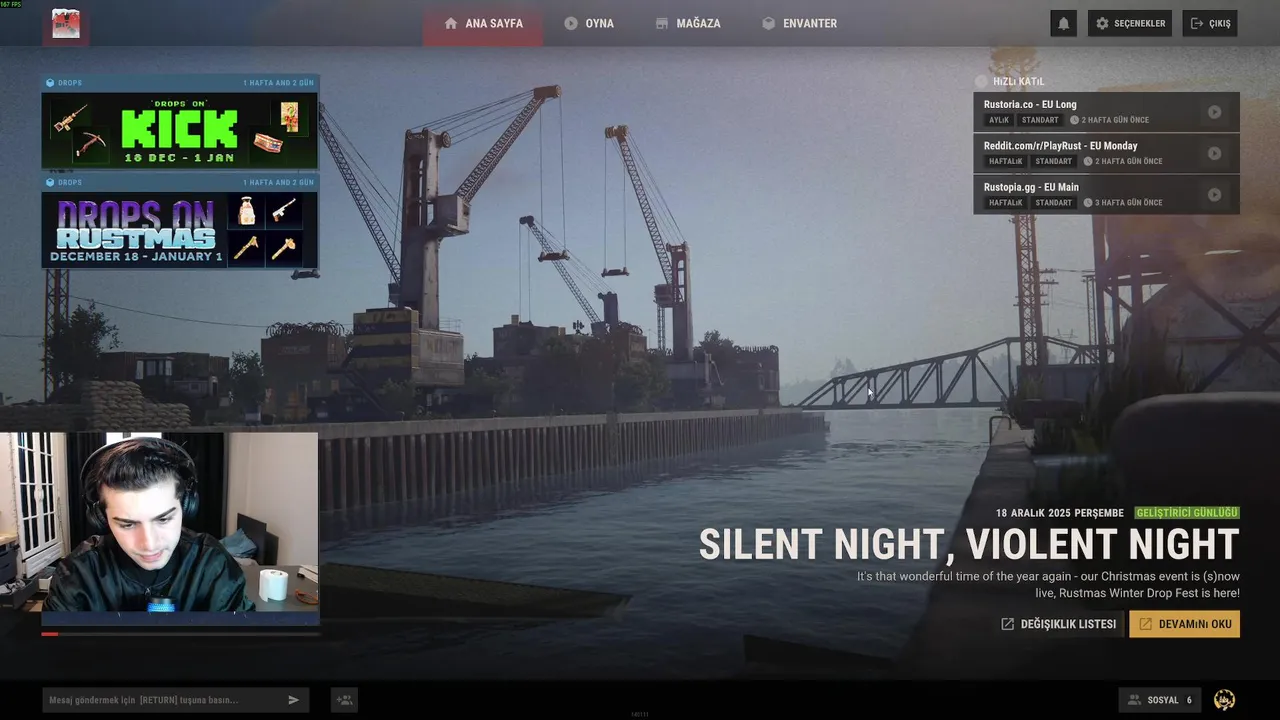This screenshot has width=1280, height=720.
Task: Open the SOSYAL 6 social panel
Action: [x=1160, y=700]
